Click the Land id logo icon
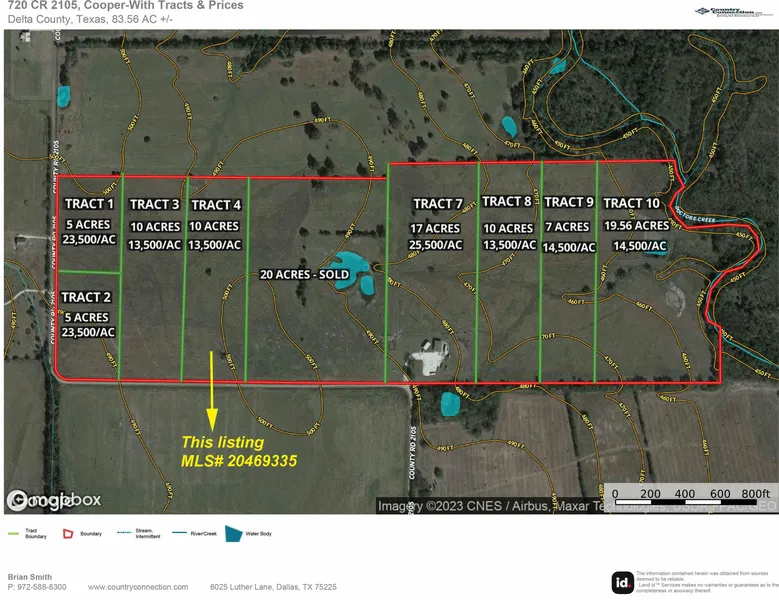This screenshot has height=600, width=779. tap(620, 581)
